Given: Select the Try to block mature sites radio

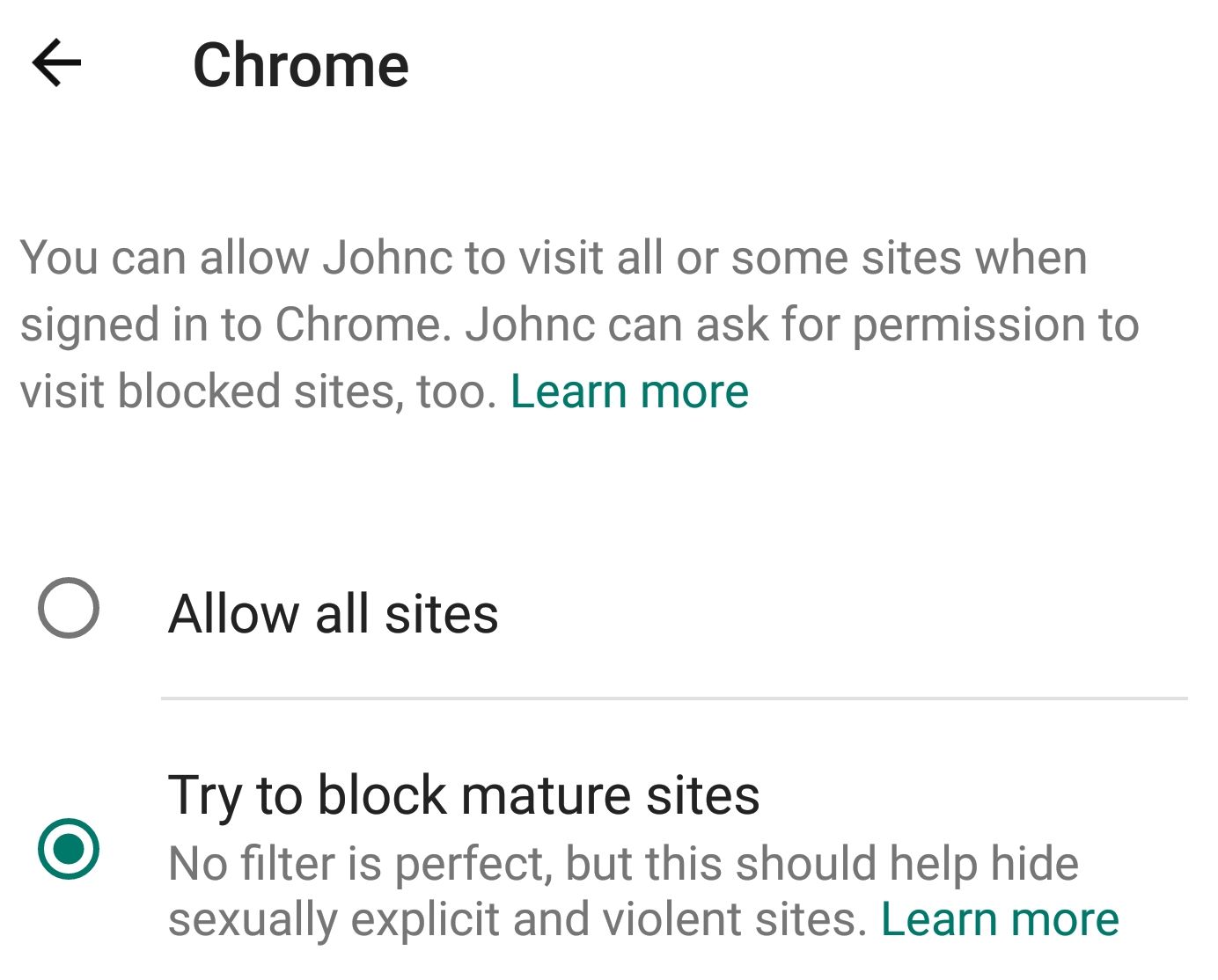Looking at the screenshot, I should pos(69,848).
